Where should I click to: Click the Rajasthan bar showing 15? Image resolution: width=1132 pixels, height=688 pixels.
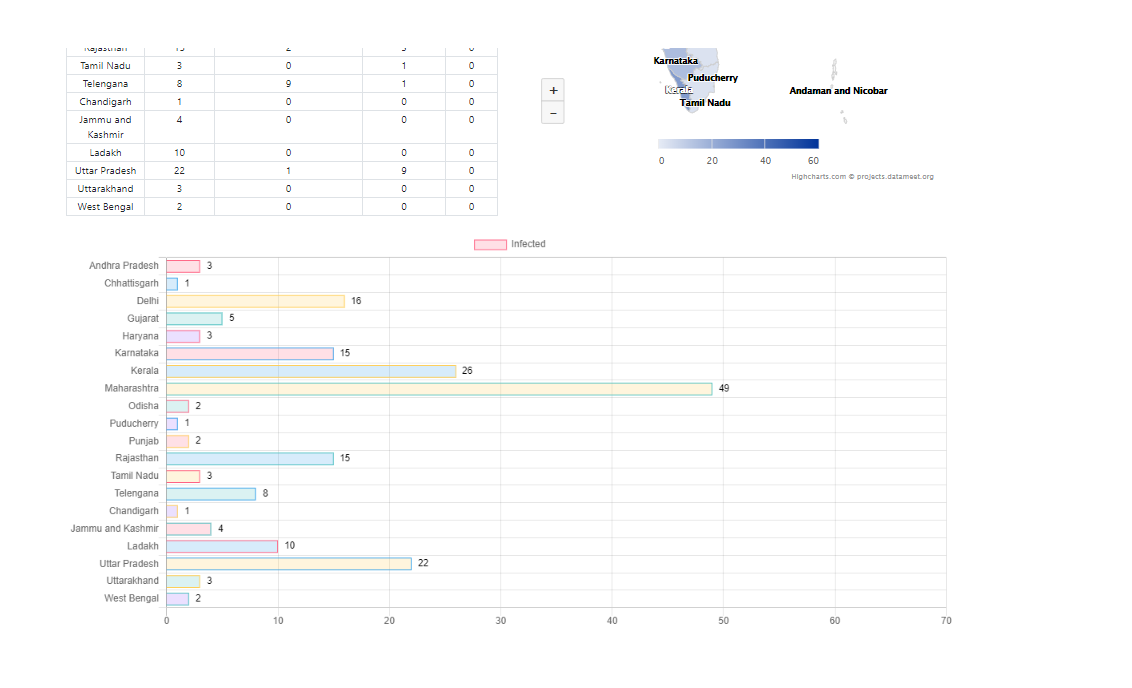coord(250,458)
